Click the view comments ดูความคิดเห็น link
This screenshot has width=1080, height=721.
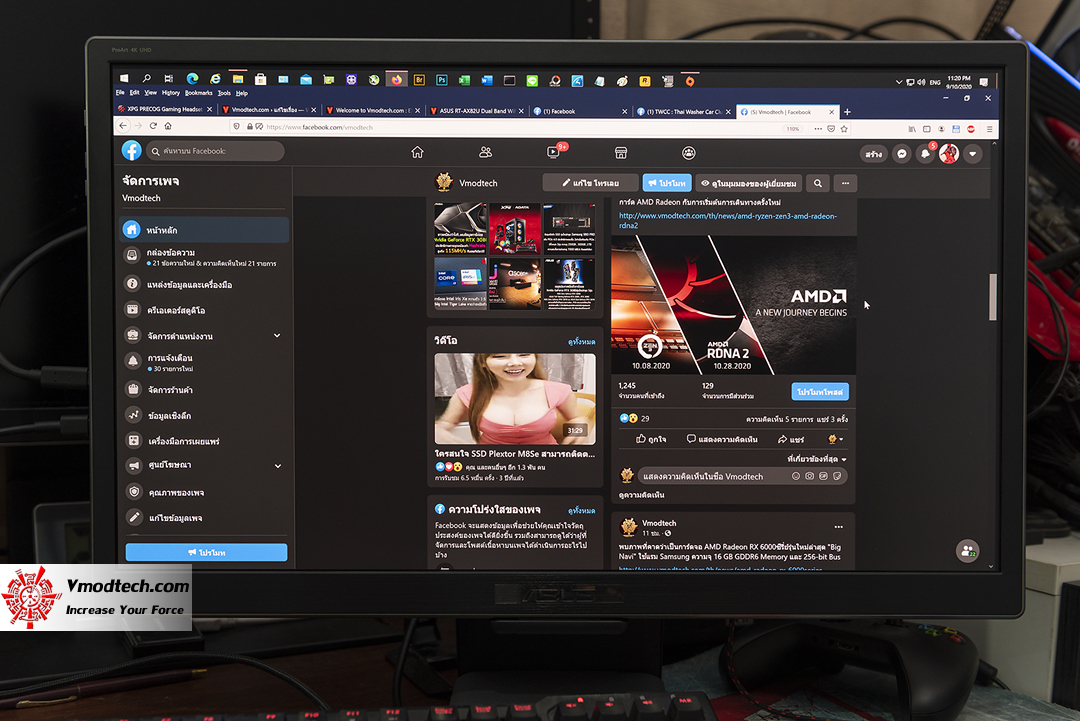pyautogui.click(x=641, y=494)
